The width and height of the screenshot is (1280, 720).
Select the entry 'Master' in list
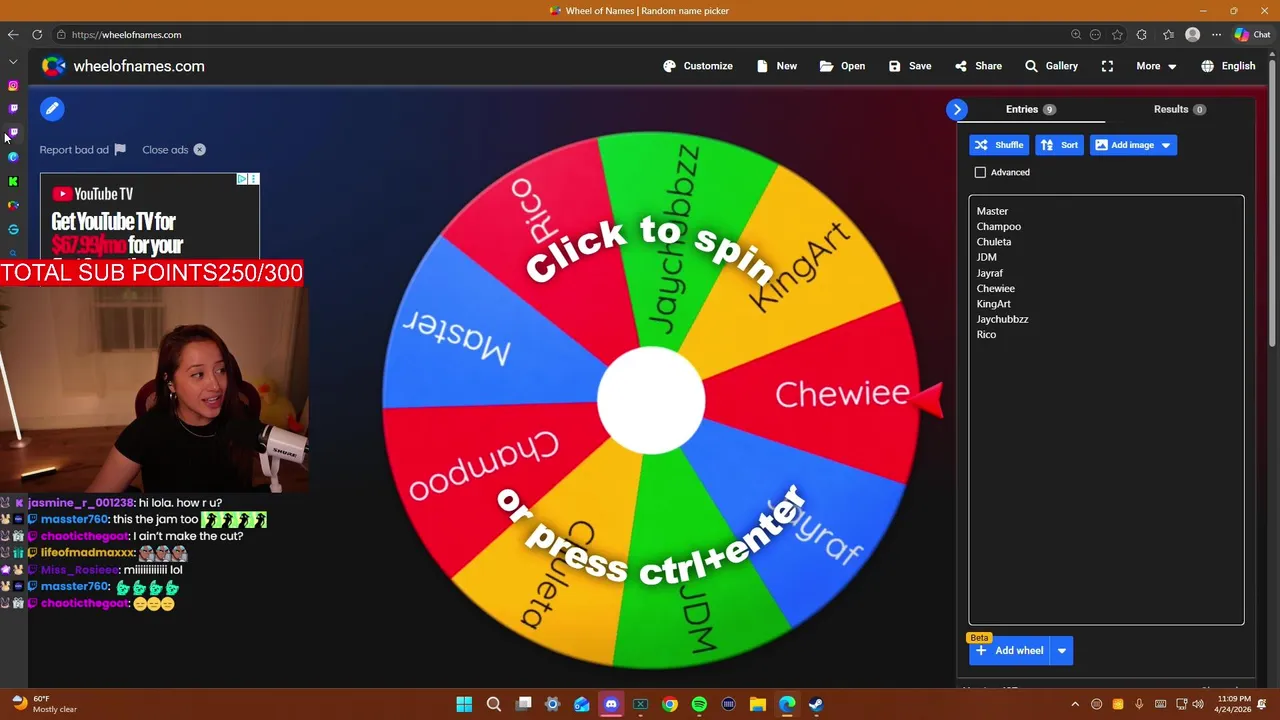pos(992,211)
